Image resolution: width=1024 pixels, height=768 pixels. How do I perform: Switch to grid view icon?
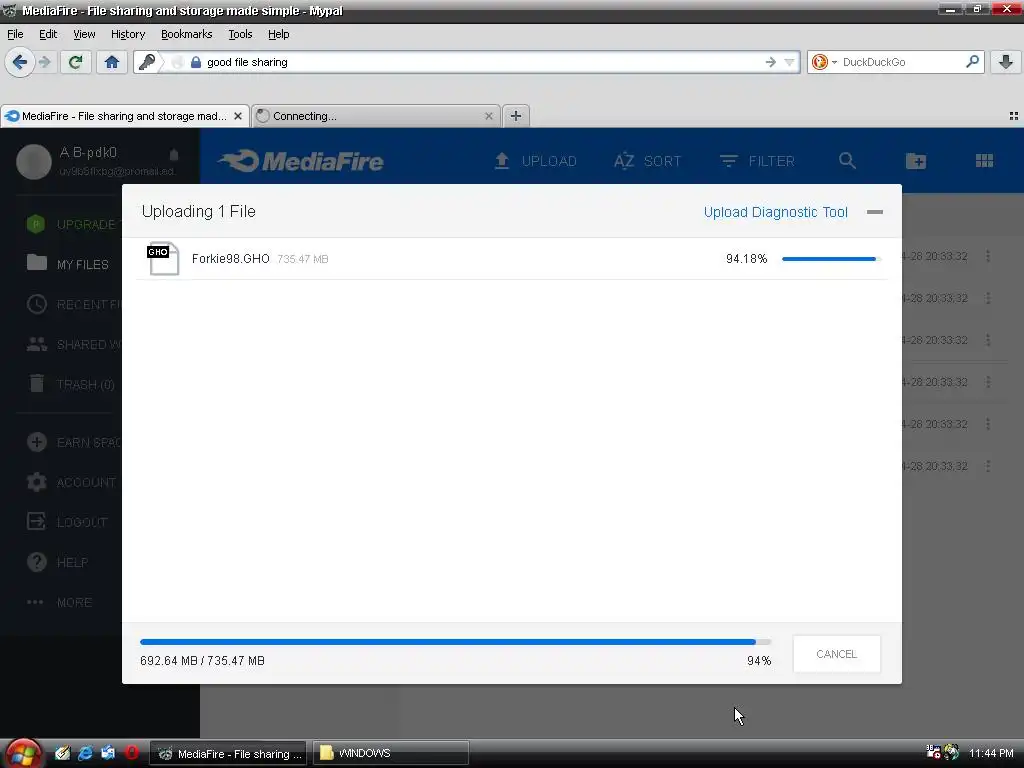[x=984, y=161]
